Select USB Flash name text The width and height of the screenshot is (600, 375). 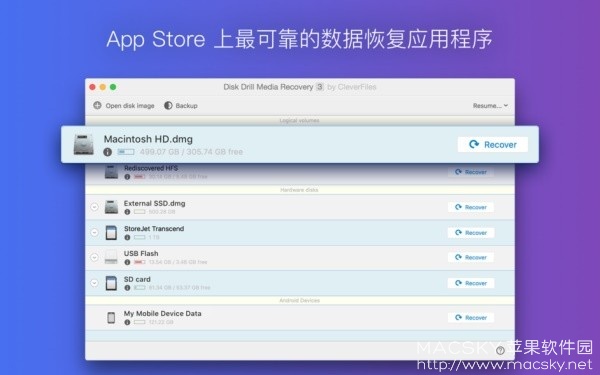pos(141,253)
